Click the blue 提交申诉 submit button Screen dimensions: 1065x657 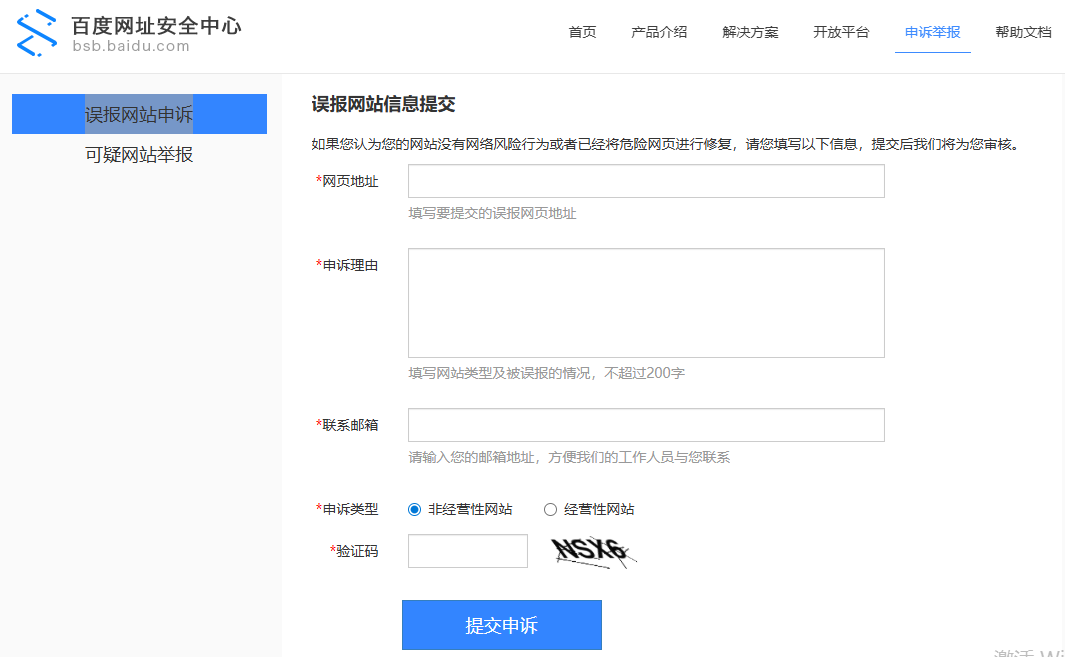(501, 624)
